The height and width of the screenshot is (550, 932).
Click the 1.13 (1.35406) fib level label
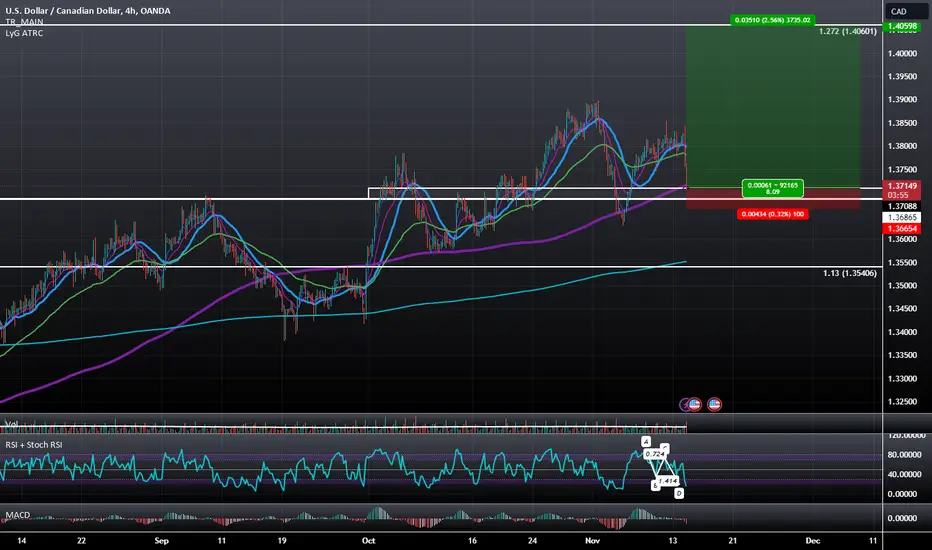tap(849, 273)
